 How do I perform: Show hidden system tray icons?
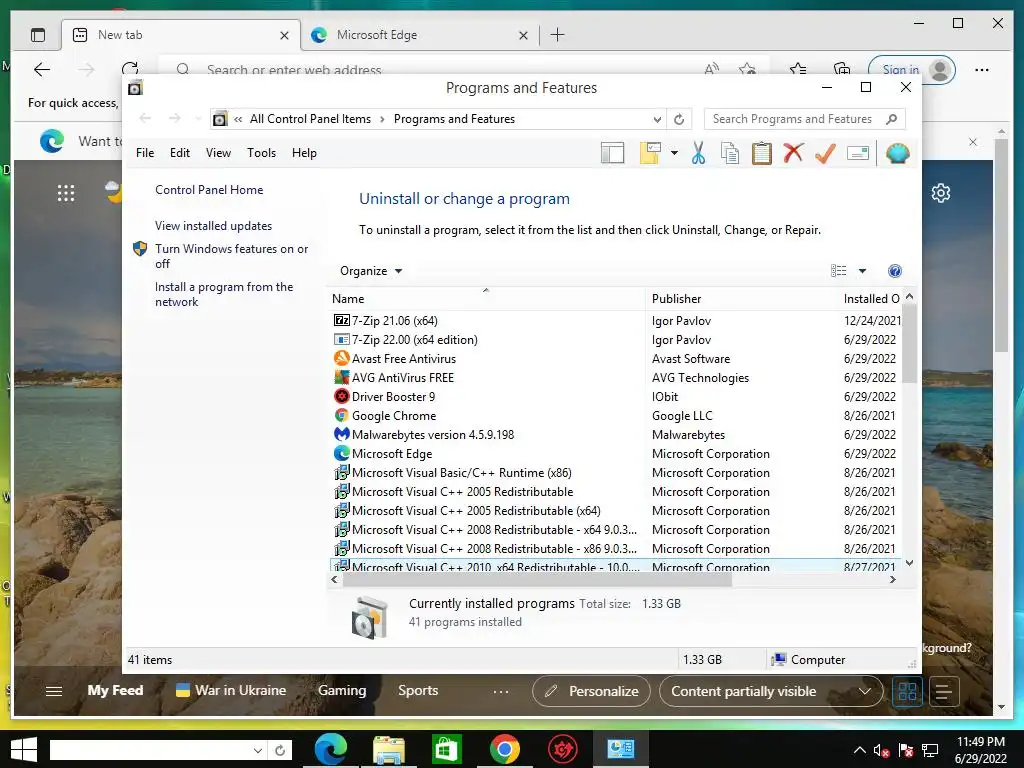(x=859, y=751)
